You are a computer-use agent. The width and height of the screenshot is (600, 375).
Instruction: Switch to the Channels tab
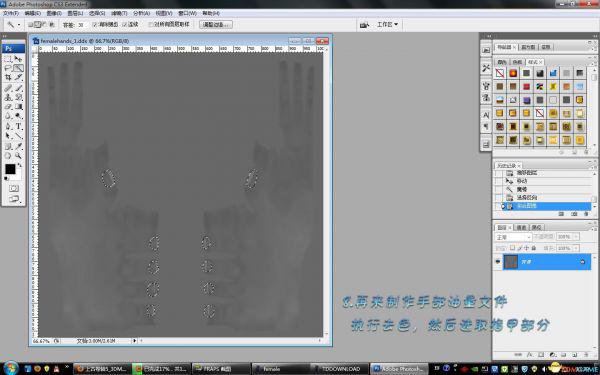point(522,227)
